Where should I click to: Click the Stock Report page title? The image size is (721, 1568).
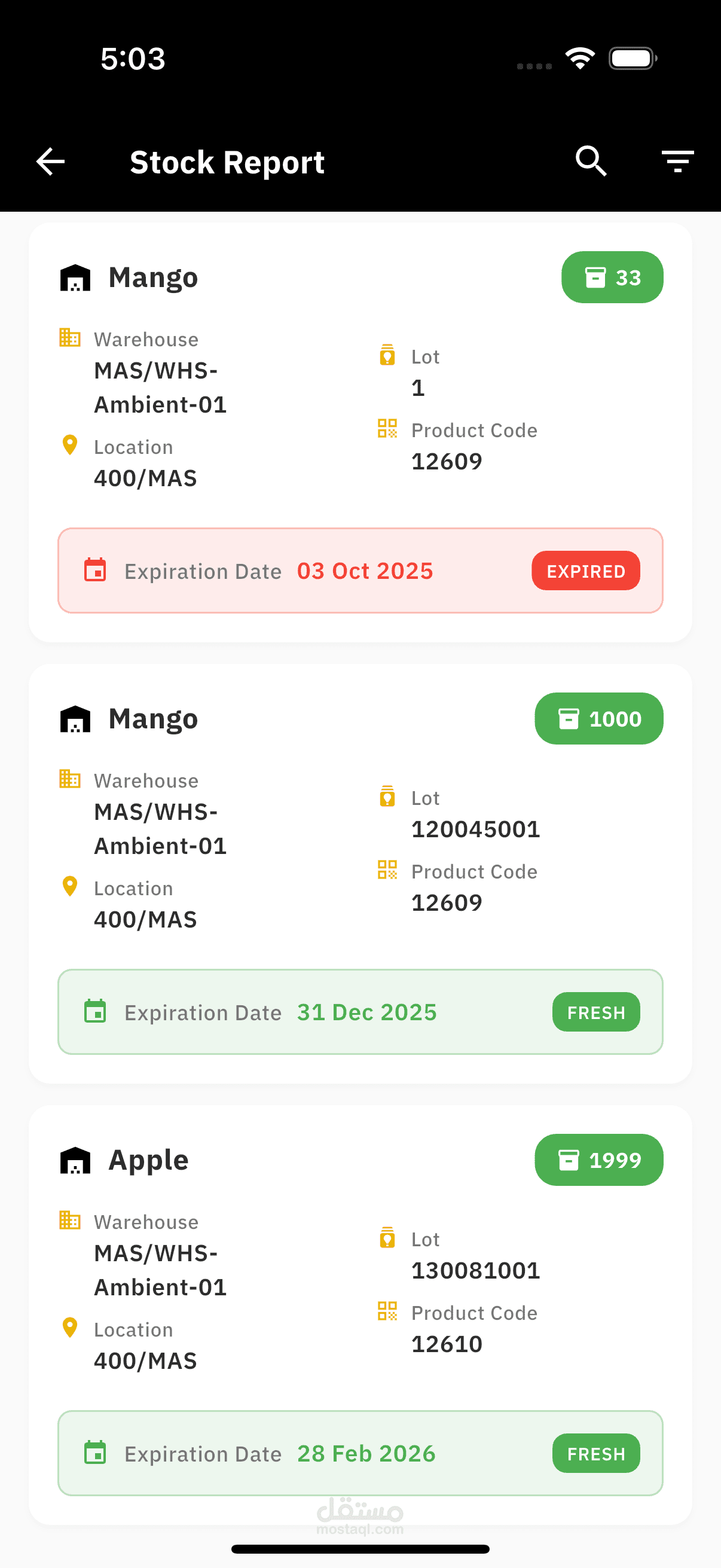point(227,163)
